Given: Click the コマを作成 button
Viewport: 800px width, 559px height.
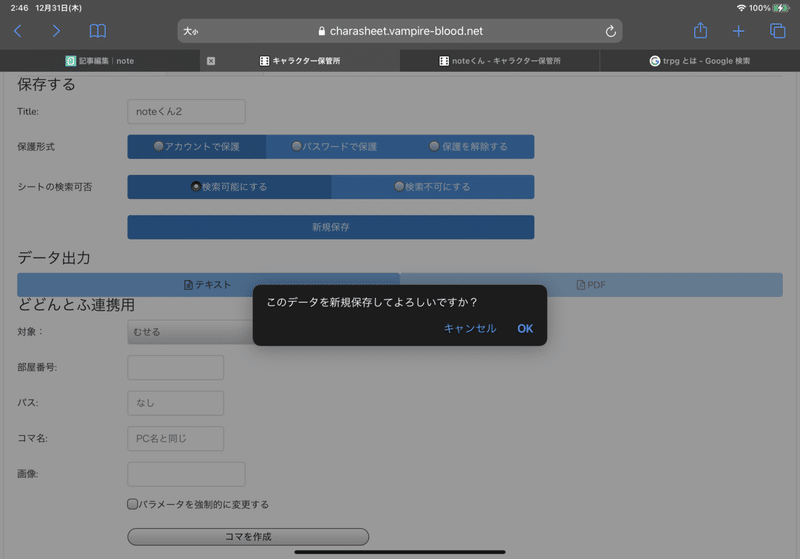Looking at the screenshot, I should coord(248,537).
